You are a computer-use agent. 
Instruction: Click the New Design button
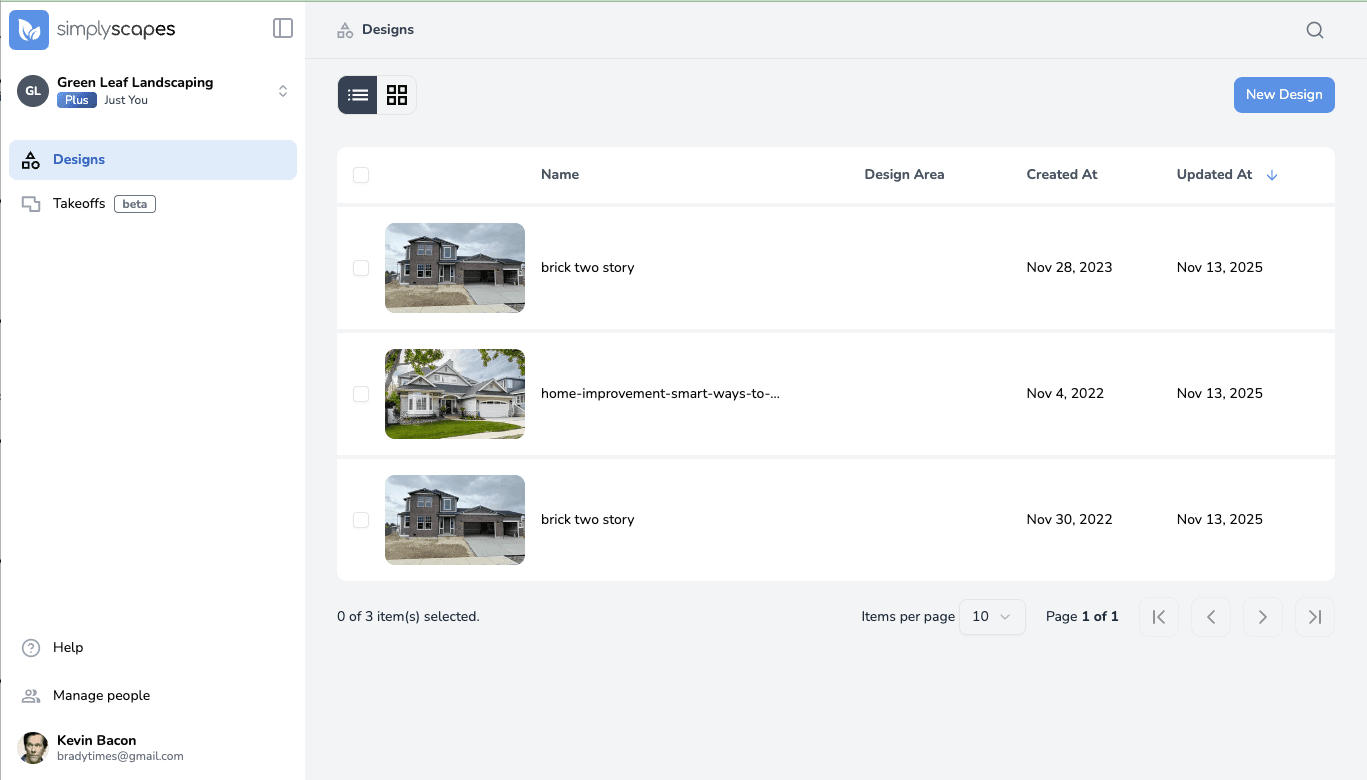click(1284, 94)
